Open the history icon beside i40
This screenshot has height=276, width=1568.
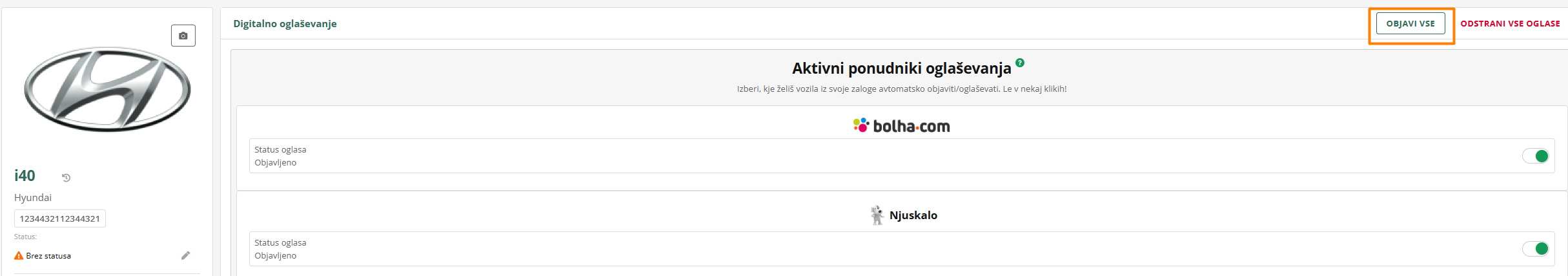click(x=66, y=178)
